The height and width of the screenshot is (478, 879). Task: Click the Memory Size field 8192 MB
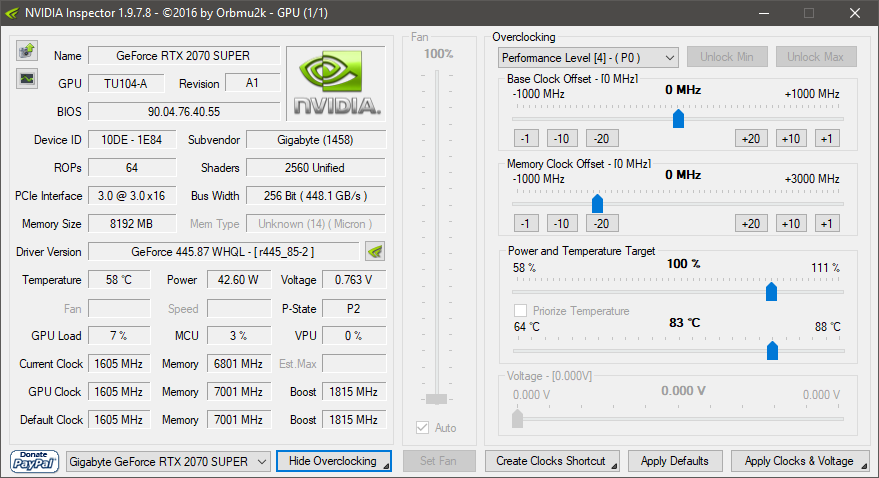point(132,224)
